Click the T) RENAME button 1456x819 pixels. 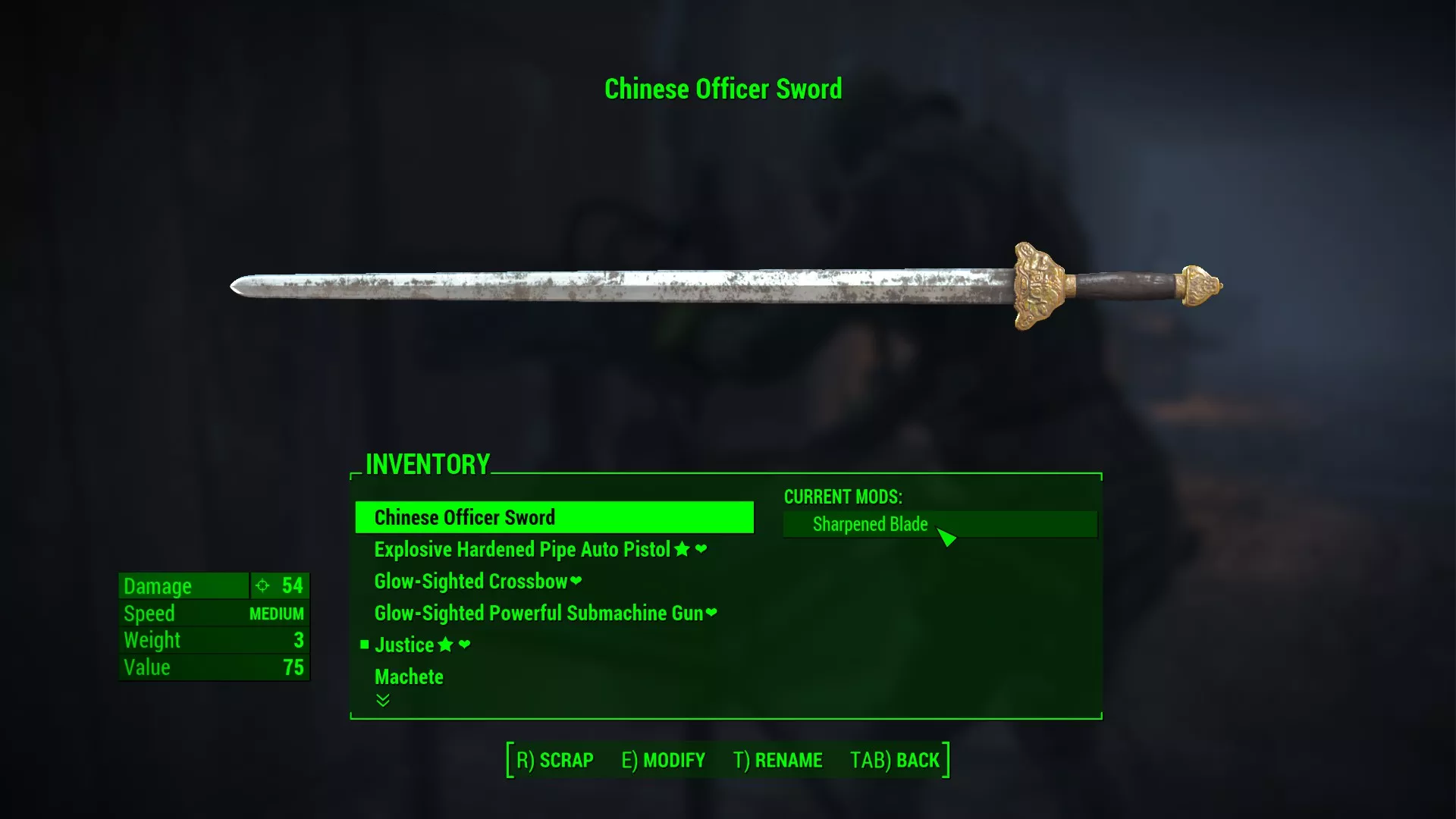click(777, 760)
